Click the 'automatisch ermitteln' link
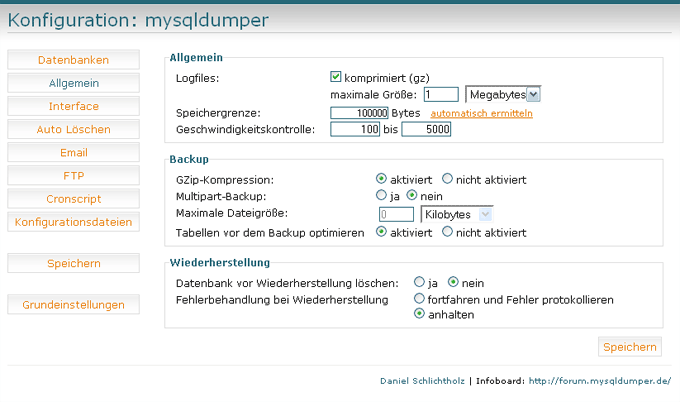Viewport: 680px width, 402px height. [482, 113]
